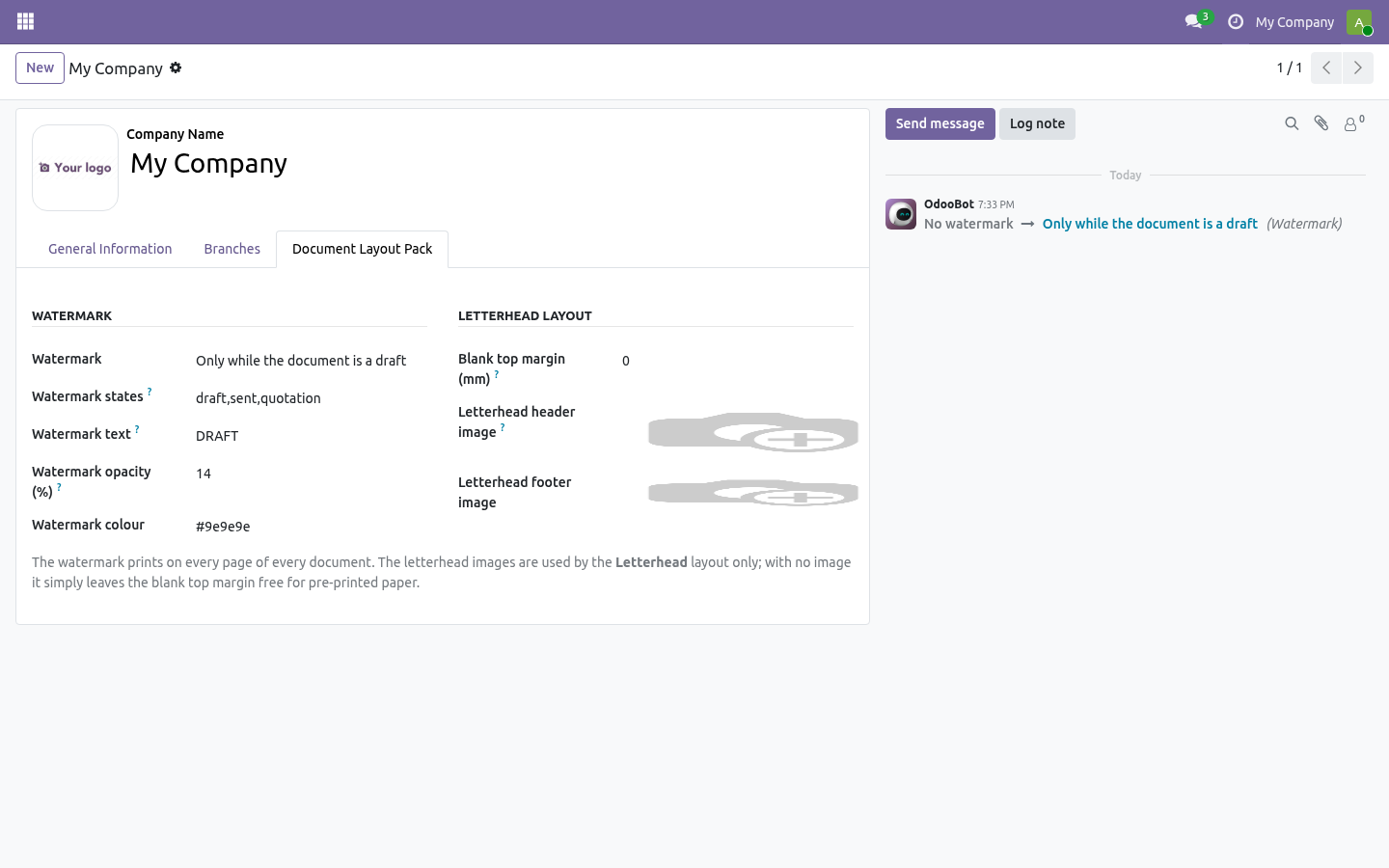This screenshot has width=1389, height=868.
Task: Go to previous record arrow
Action: click(x=1326, y=68)
